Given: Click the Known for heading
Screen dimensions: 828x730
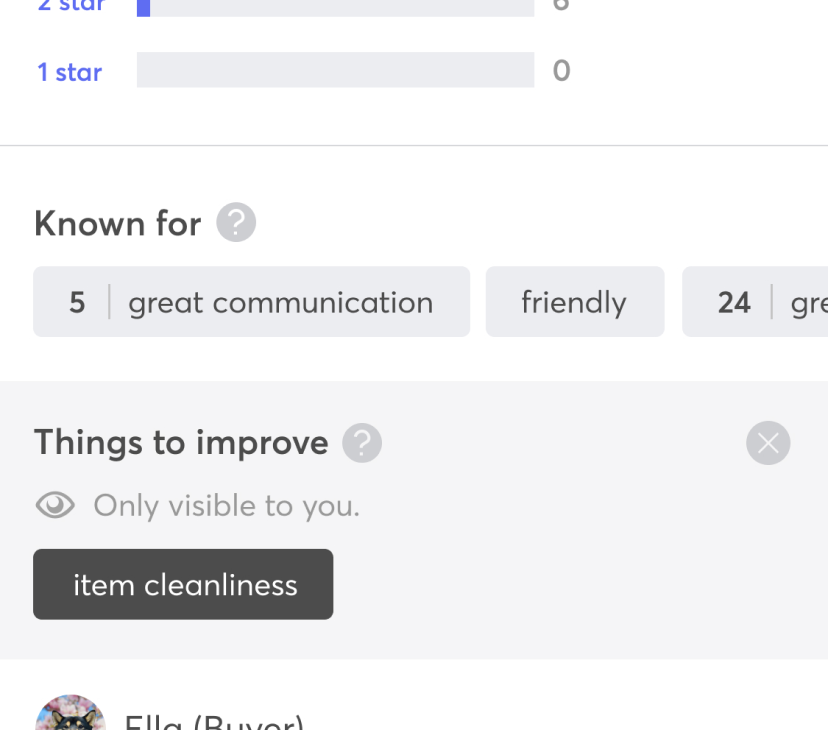Looking at the screenshot, I should click(x=117, y=223).
